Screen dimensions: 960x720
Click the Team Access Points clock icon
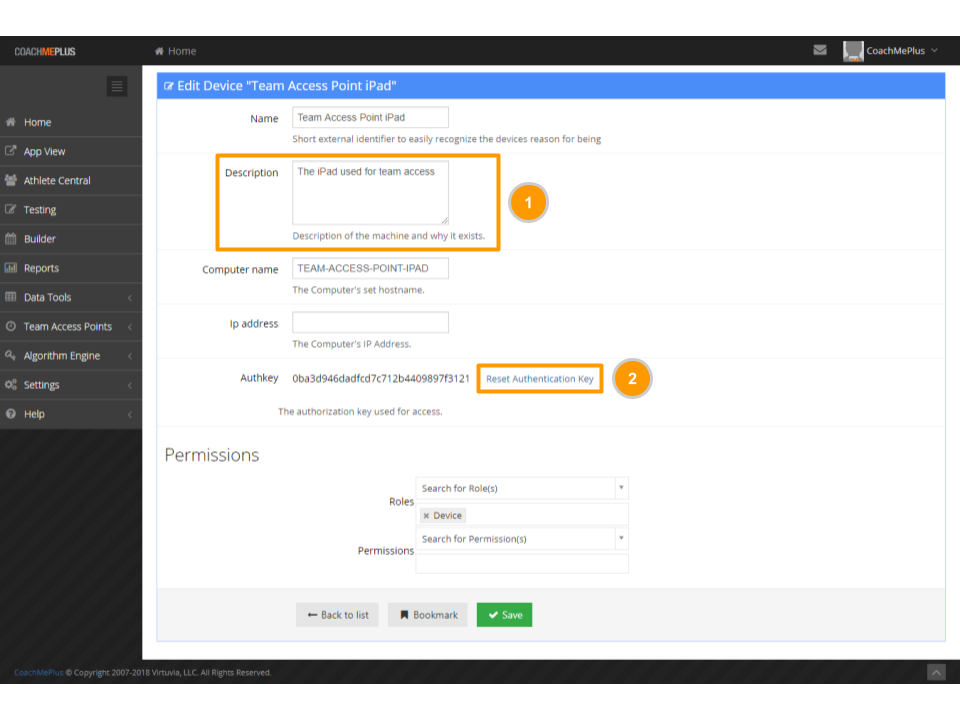(x=10, y=326)
